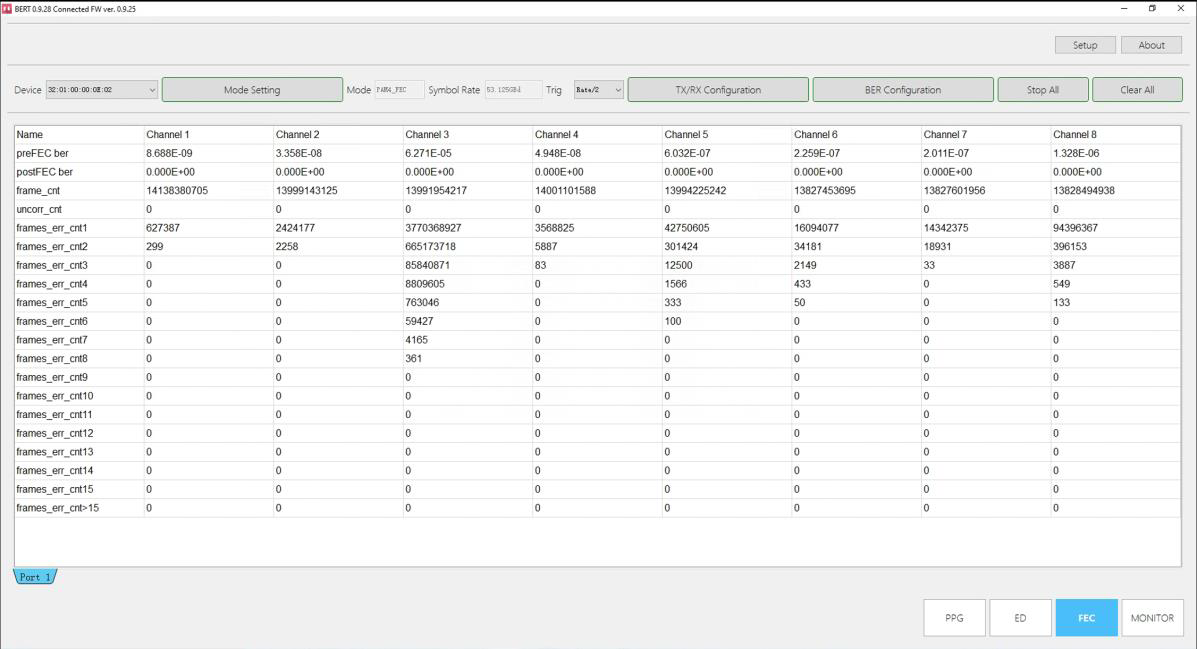1197x649 pixels.
Task: Minimize the BERT window
Action: pyautogui.click(x=1125, y=8)
